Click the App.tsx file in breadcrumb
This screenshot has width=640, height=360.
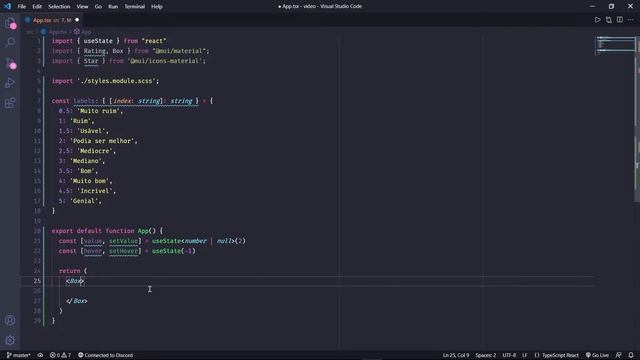54,31
